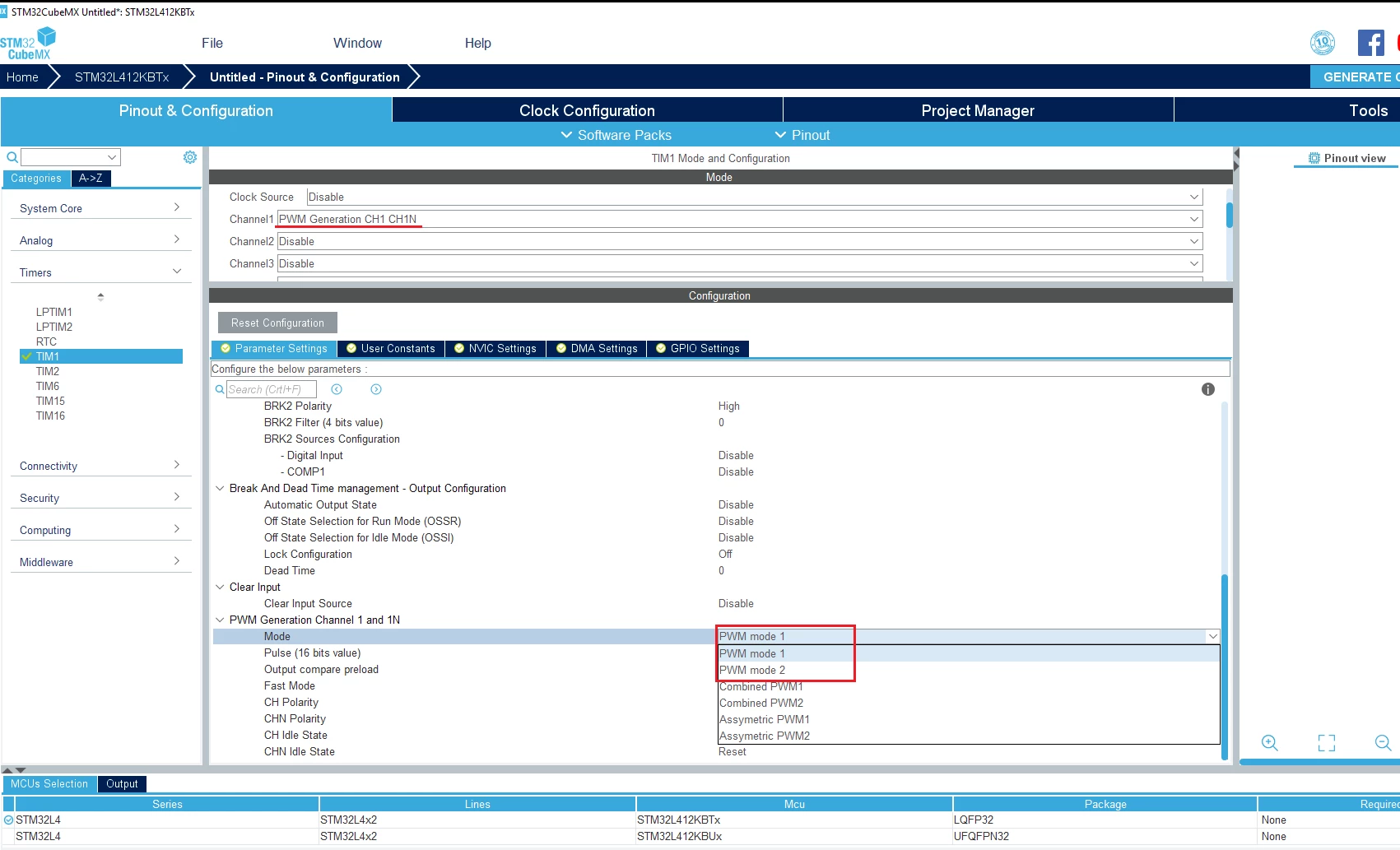The width and height of the screenshot is (1400, 850).
Task: Select LPTIM1 in the Timers list
Action: click(54, 312)
